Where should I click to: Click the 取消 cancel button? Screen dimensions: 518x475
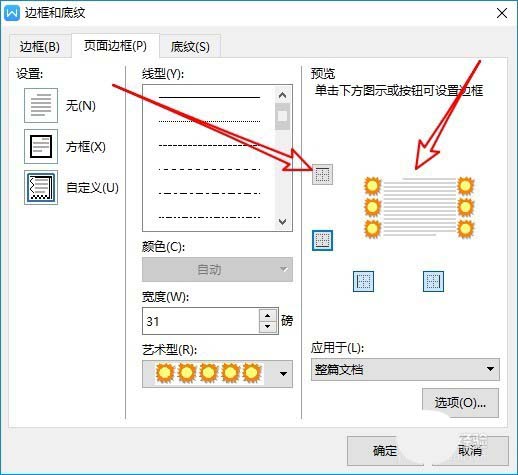[470, 451]
